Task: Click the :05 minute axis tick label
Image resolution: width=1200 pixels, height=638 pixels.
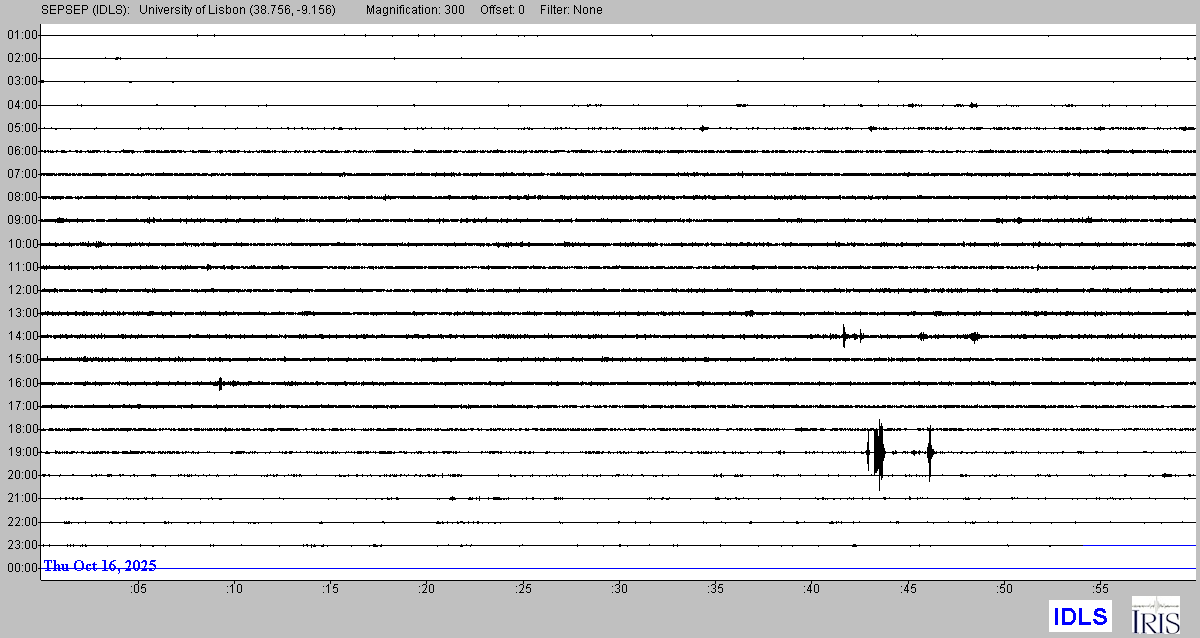Action: tap(138, 589)
